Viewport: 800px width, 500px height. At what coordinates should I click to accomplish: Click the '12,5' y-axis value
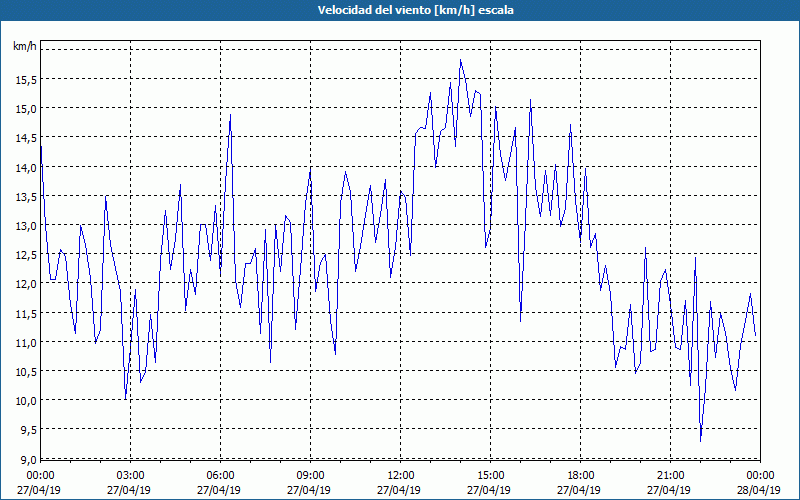(26, 255)
